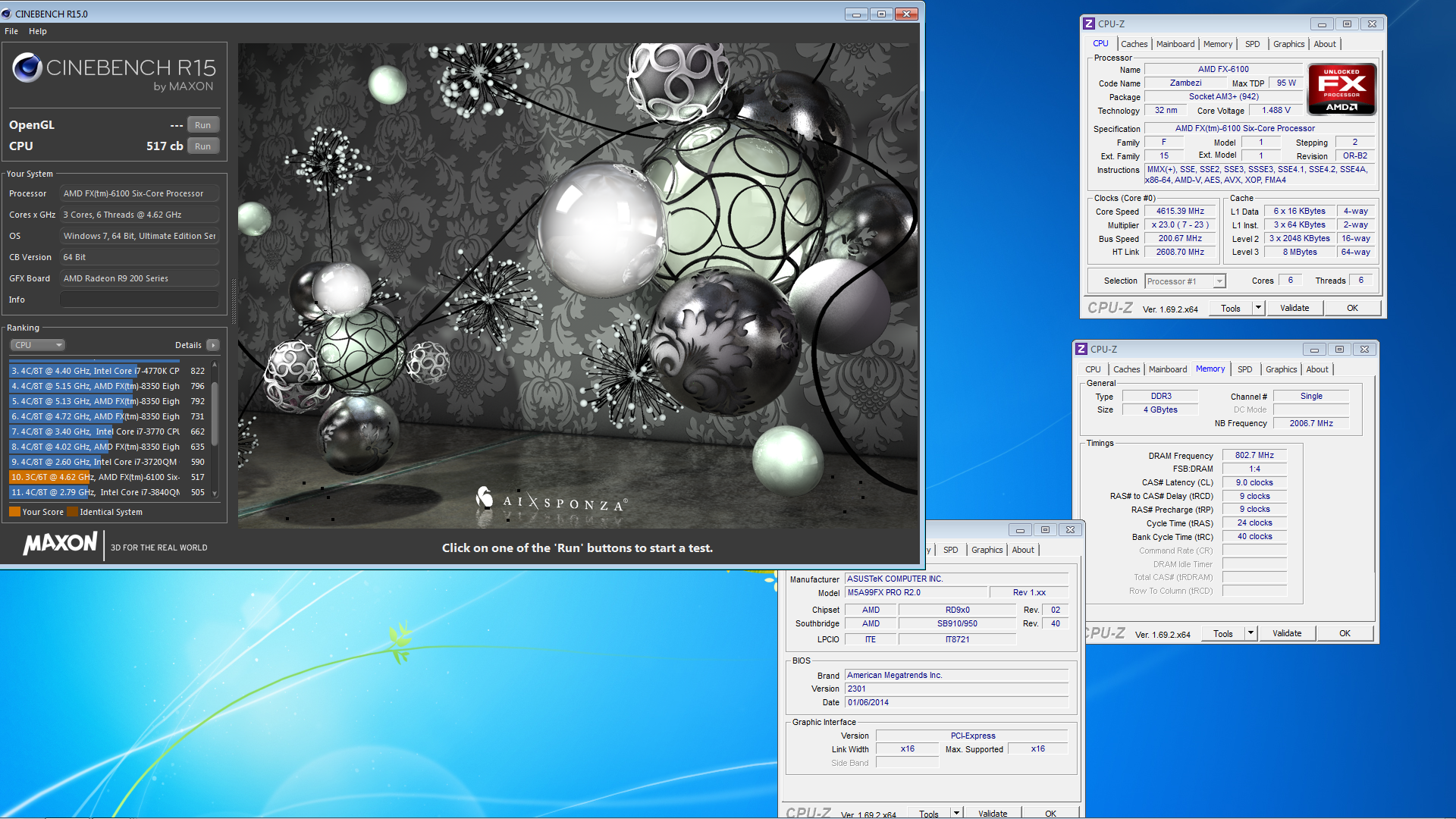Switch to Caches tab in top CPU-Z window
Viewport: 1456px width, 819px height.
click(1134, 44)
